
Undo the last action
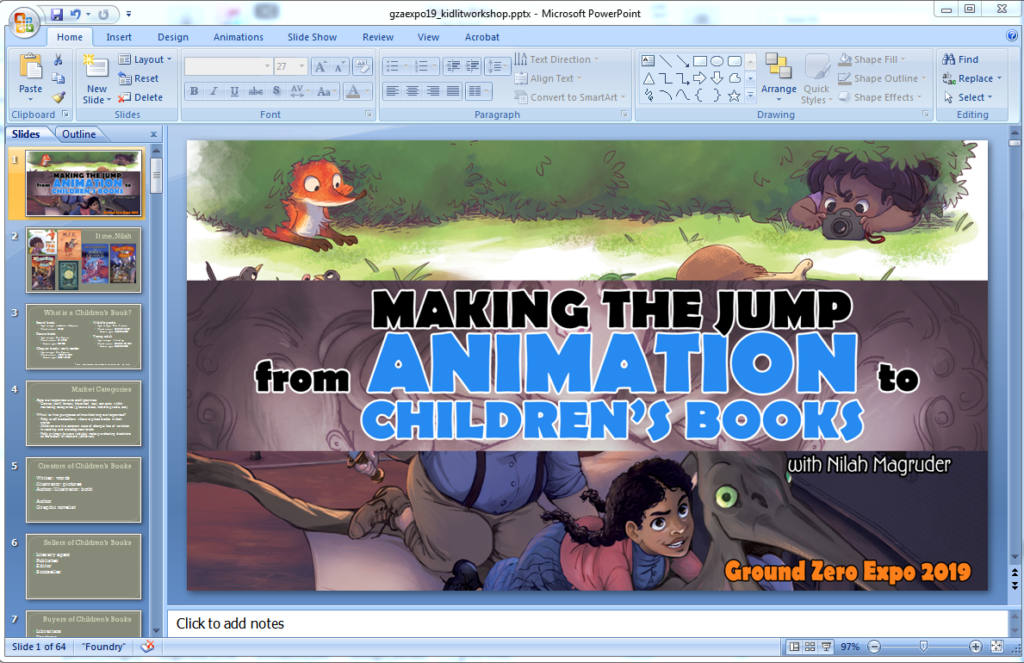tap(75, 14)
